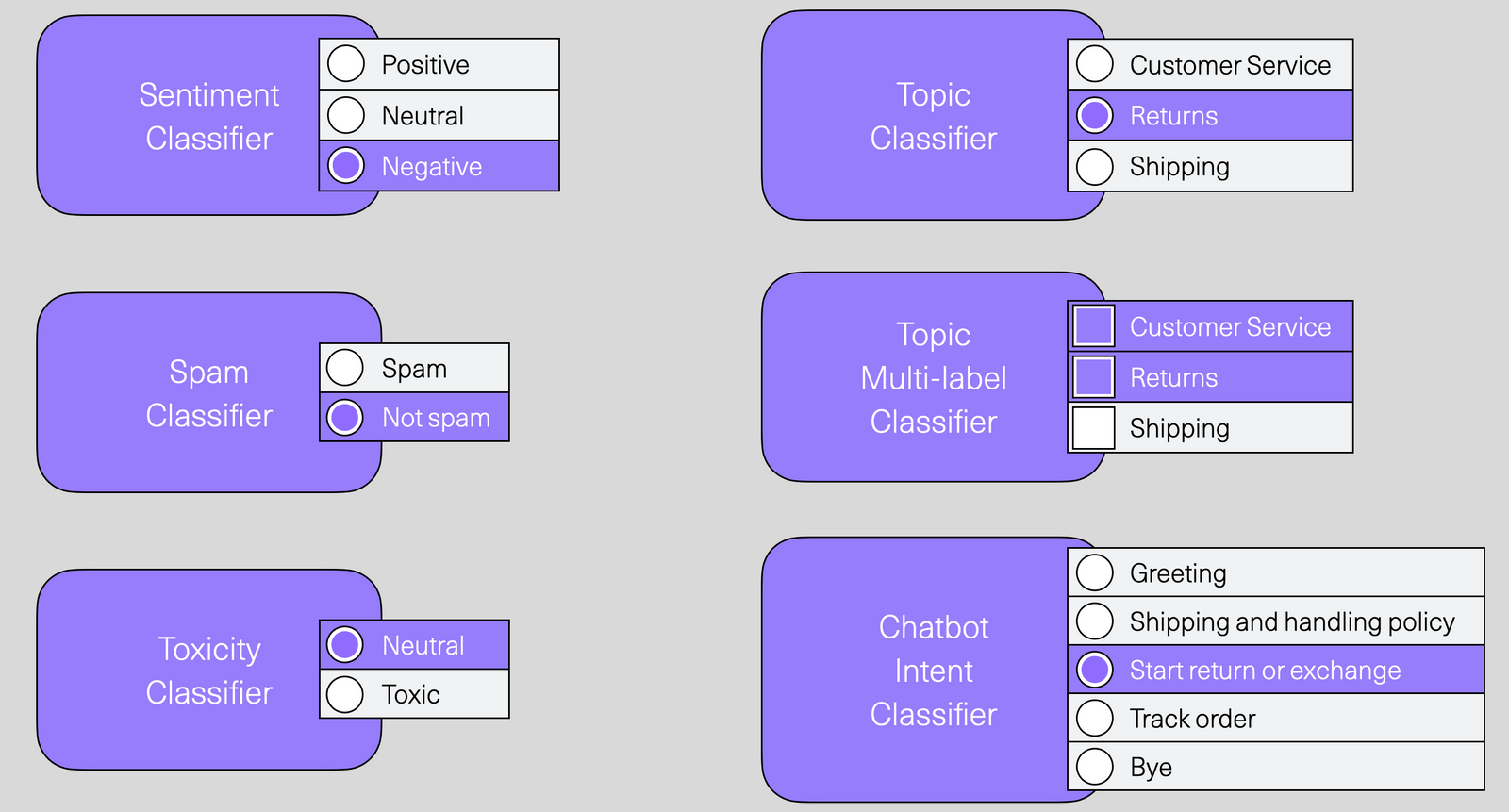Click the Sentiment Classifier block
Screen dimensions: 1509x812
click(x=208, y=116)
